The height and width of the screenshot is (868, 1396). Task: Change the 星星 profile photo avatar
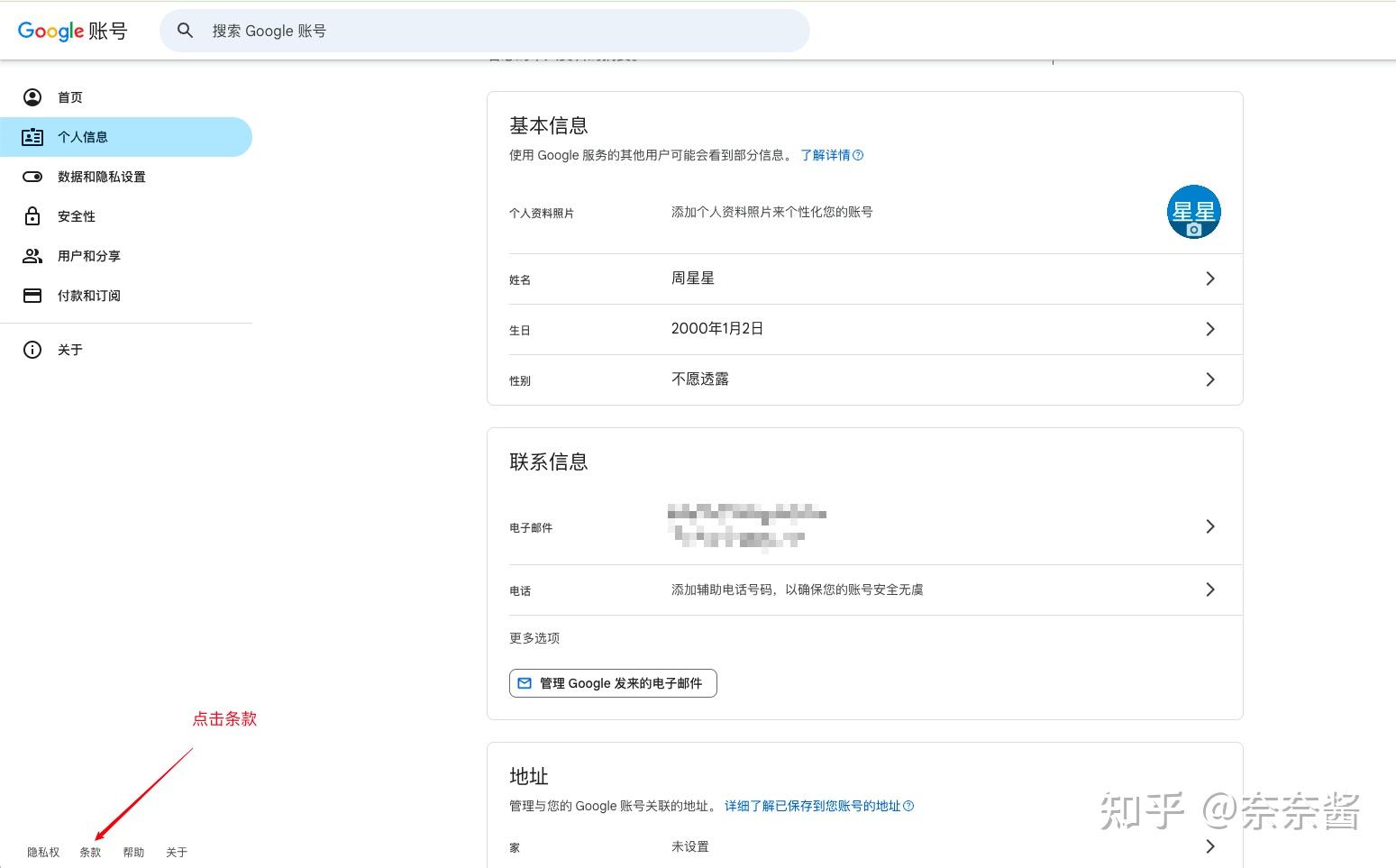tap(1194, 212)
